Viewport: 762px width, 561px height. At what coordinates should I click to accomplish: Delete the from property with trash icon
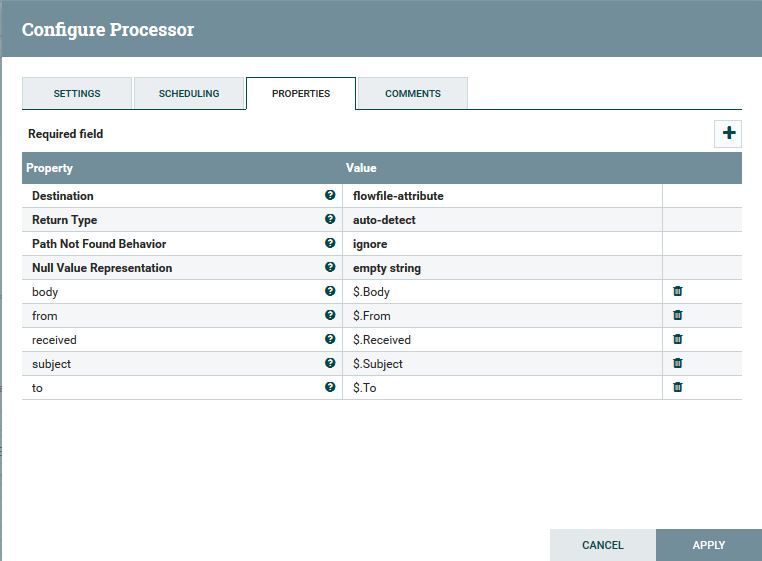point(677,315)
